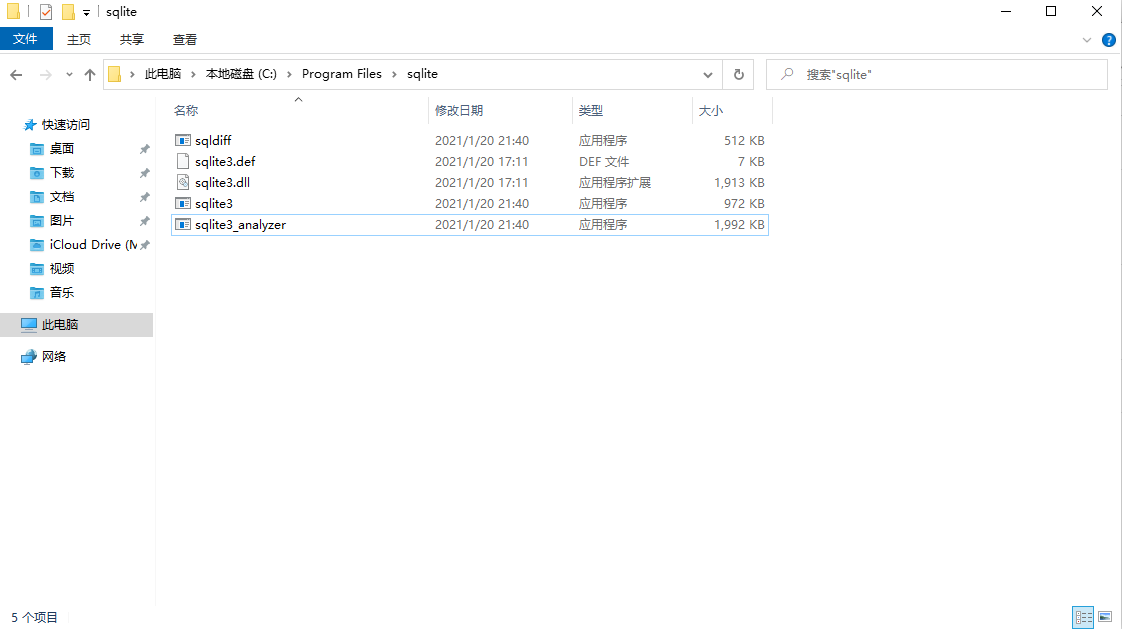Click the window's folder system icon
Image resolution: width=1122 pixels, height=629 pixels.
pyautogui.click(x=13, y=11)
